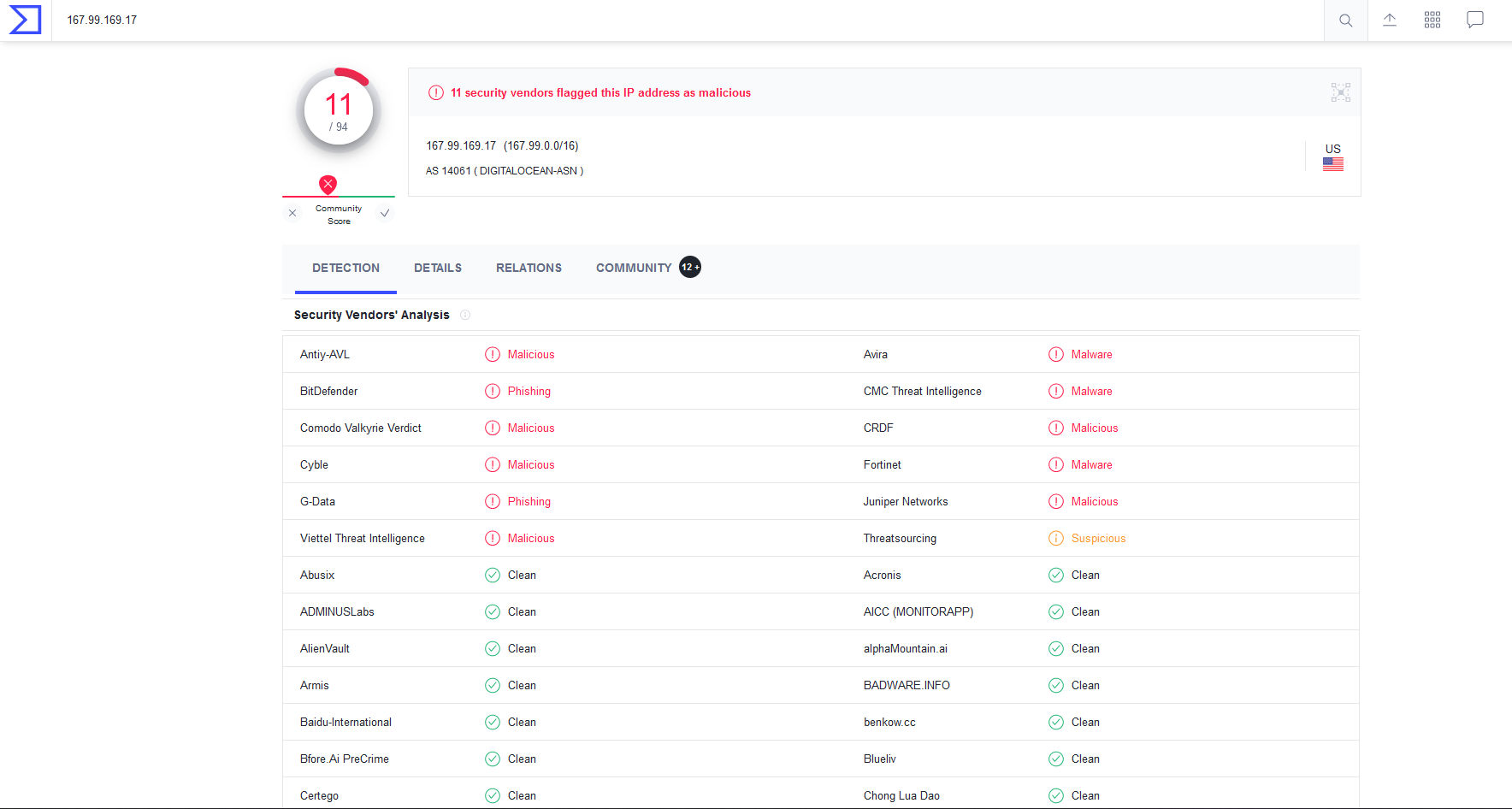Open the apps grid menu icon
Screen dimensions: 1512x809
1432,20
